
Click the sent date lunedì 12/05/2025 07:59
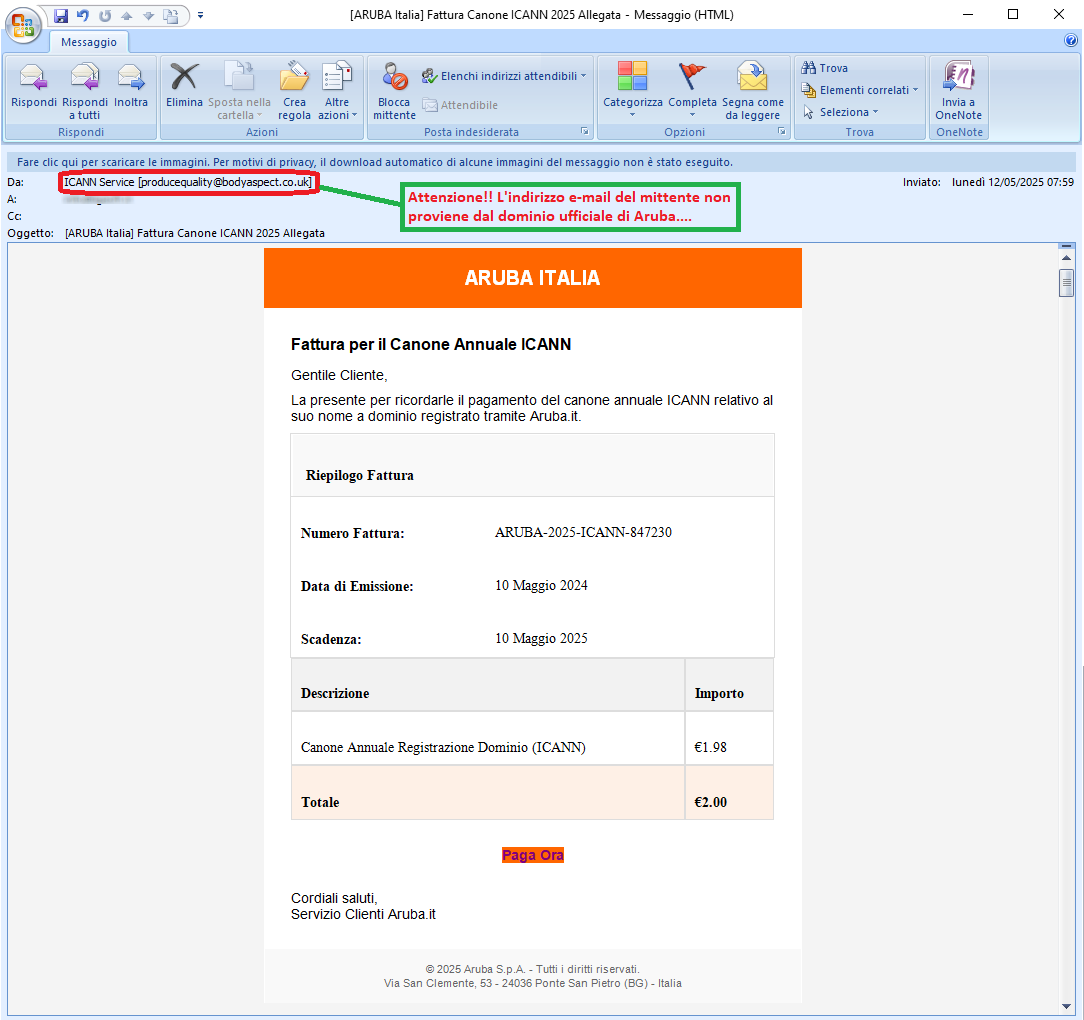1013,182
